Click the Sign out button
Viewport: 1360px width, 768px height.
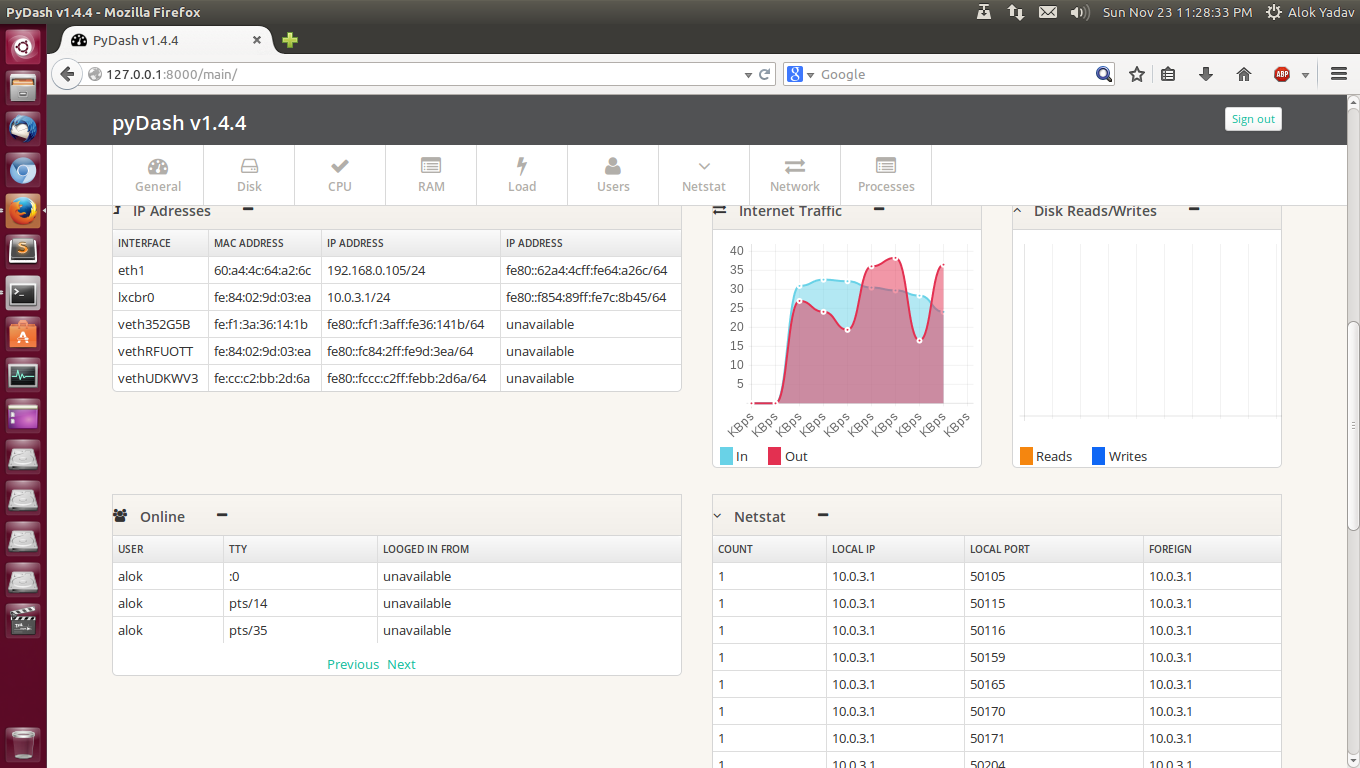tap(1252, 119)
